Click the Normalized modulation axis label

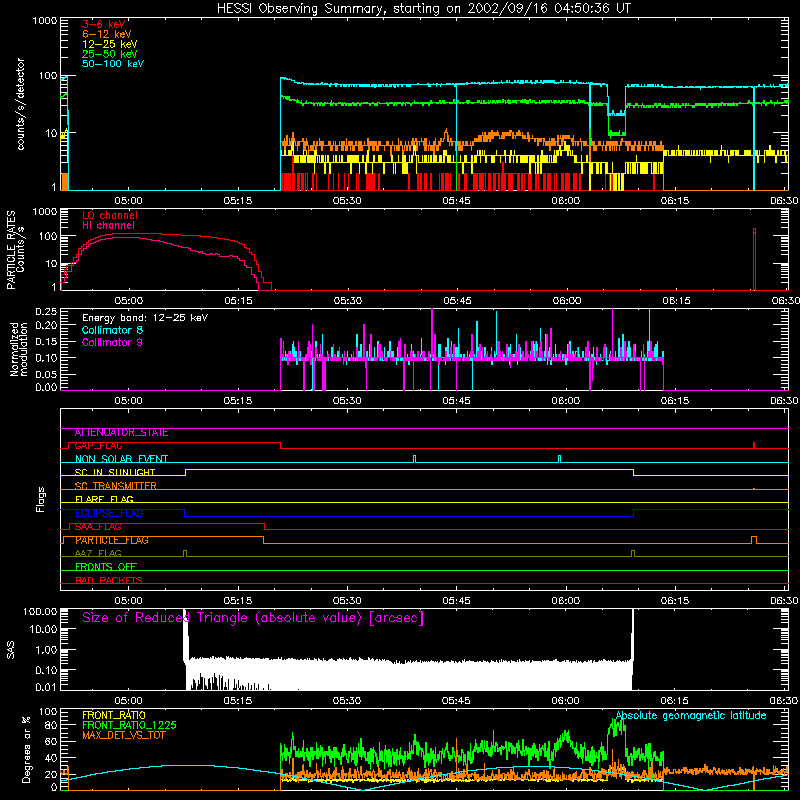pyautogui.click(x=19, y=349)
